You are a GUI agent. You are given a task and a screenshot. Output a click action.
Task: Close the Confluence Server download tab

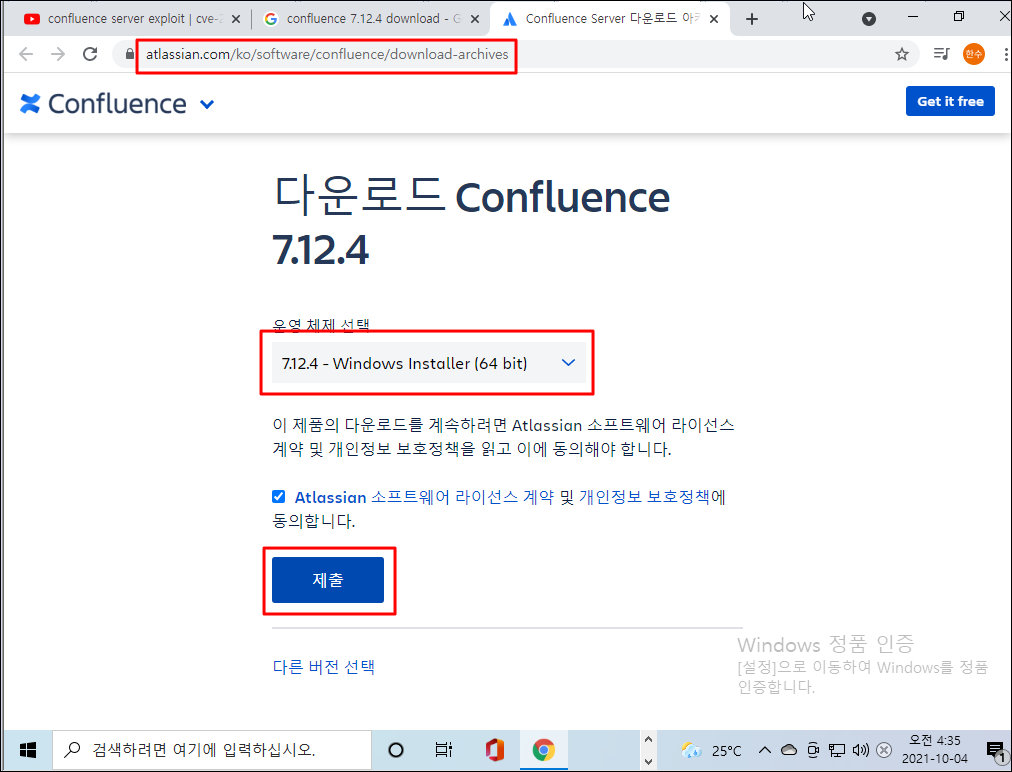tap(714, 19)
